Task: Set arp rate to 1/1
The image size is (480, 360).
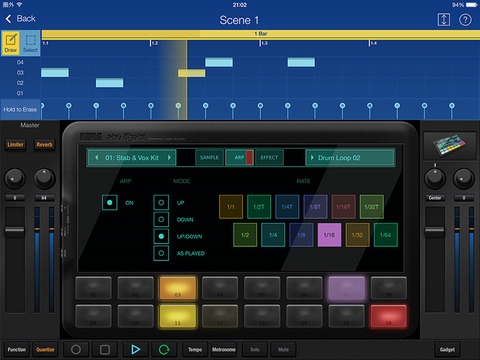Action: pyautogui.click(x=231, y=207)
